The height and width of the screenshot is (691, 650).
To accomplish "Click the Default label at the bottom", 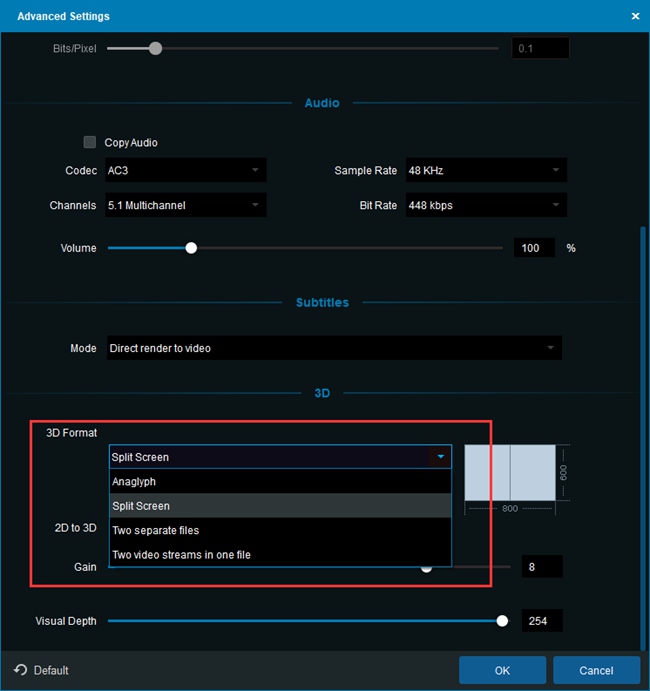I will [x=51, y=670].
